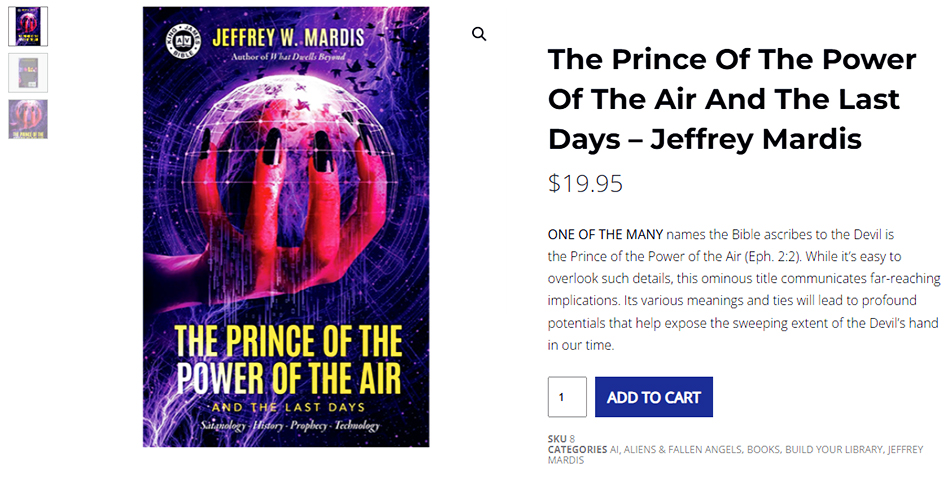Click the magnifying glass zoom icon

[479, 34]
